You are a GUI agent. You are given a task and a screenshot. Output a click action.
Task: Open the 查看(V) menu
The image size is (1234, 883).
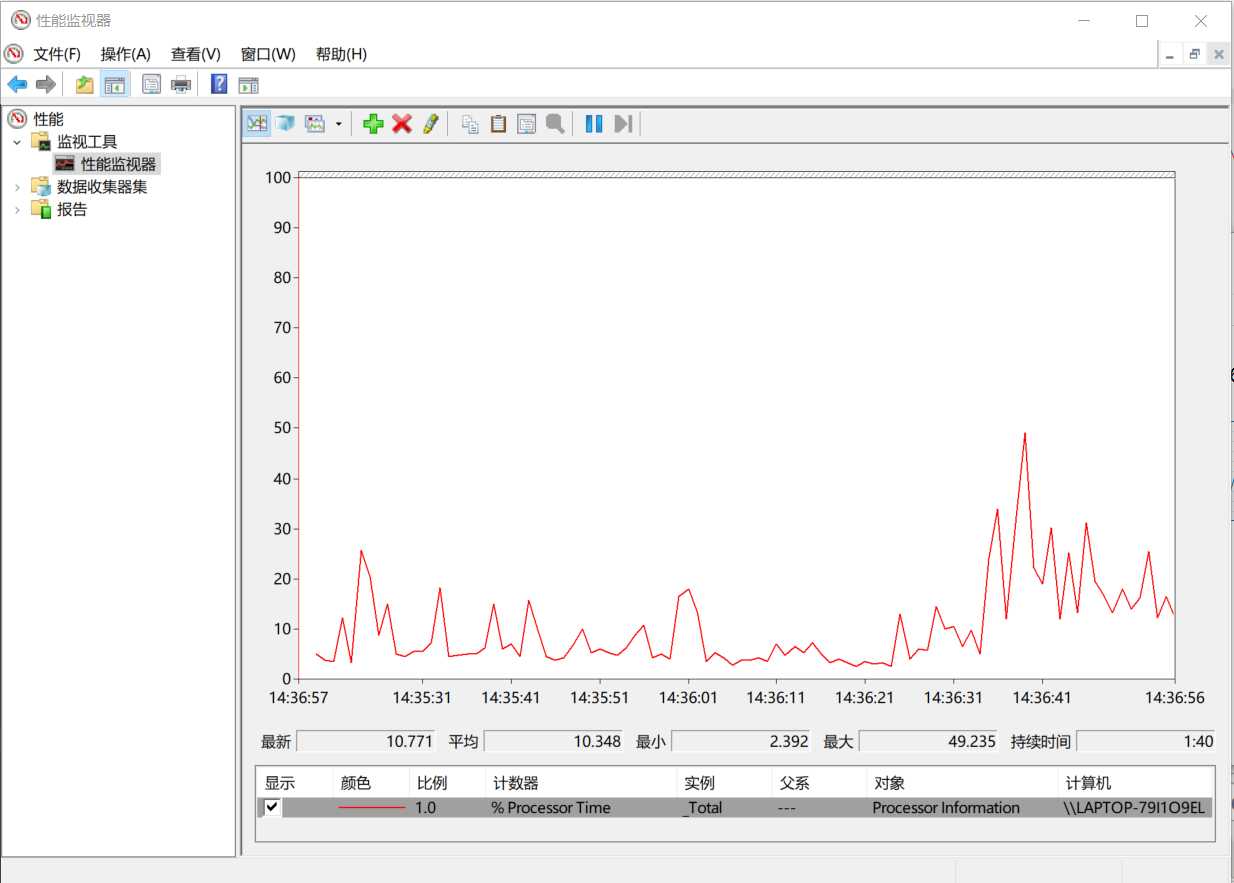[196, 54]
